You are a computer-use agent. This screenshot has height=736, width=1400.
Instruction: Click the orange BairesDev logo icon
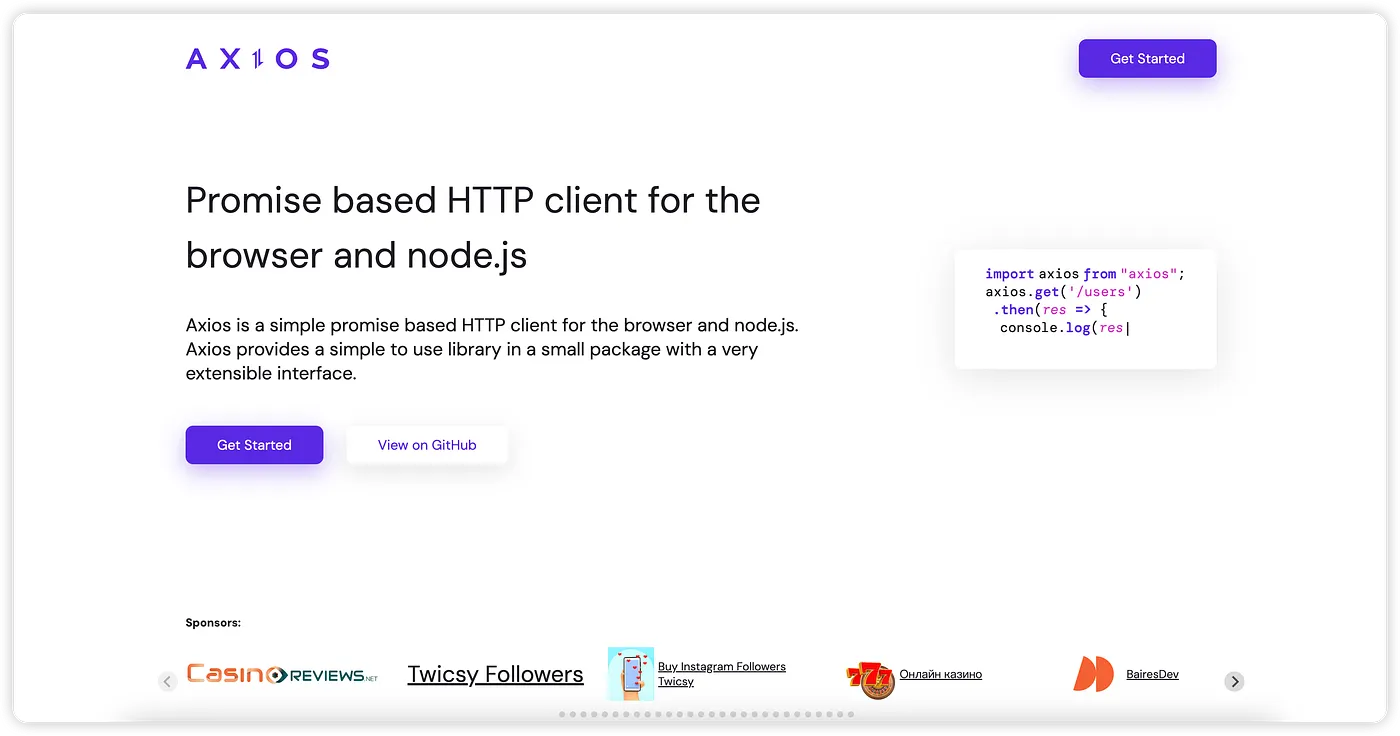point(1093,674)
